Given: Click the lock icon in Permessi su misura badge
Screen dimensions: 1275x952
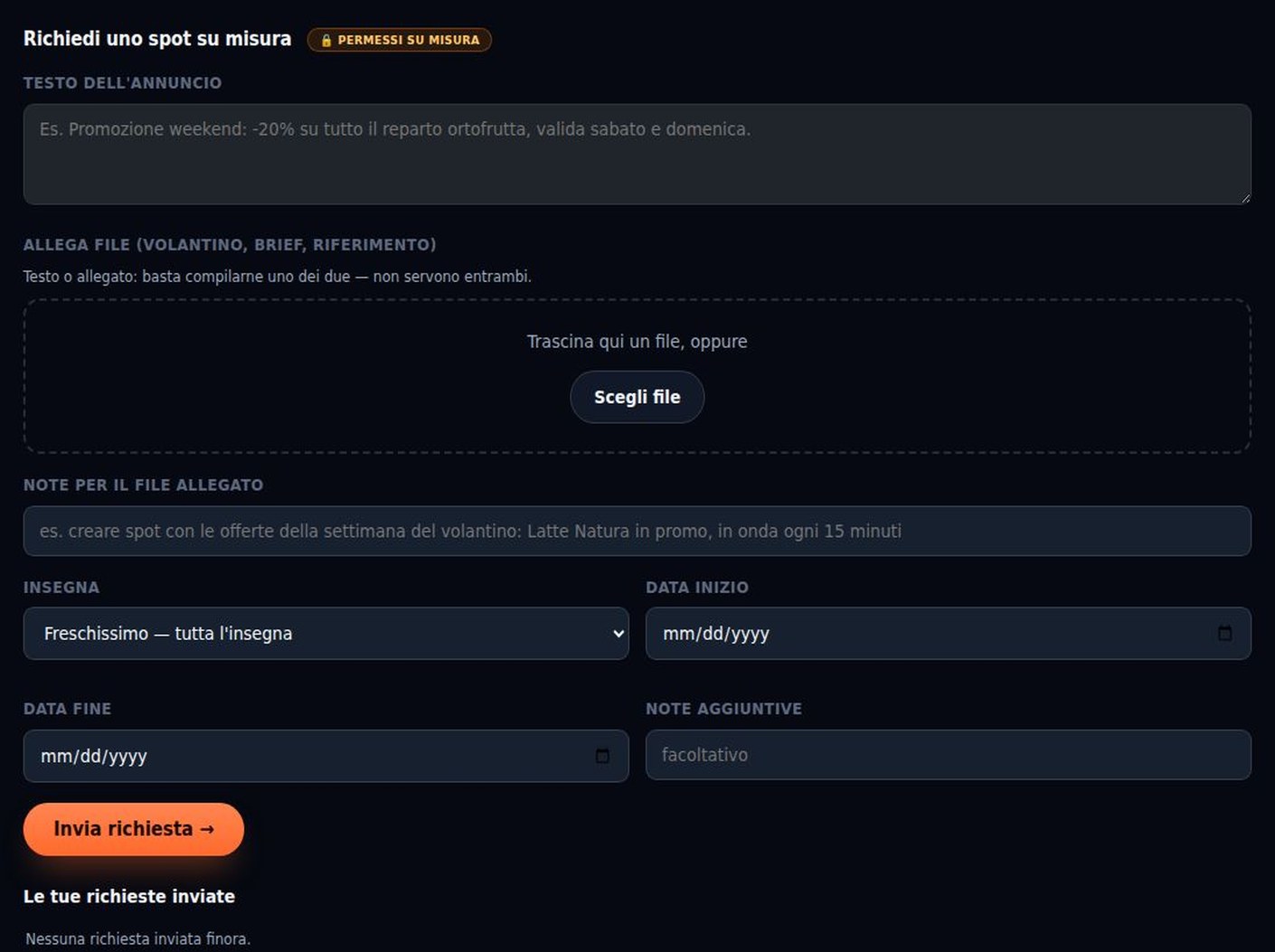Looking at the screenshot, I should tap(326, 40).
